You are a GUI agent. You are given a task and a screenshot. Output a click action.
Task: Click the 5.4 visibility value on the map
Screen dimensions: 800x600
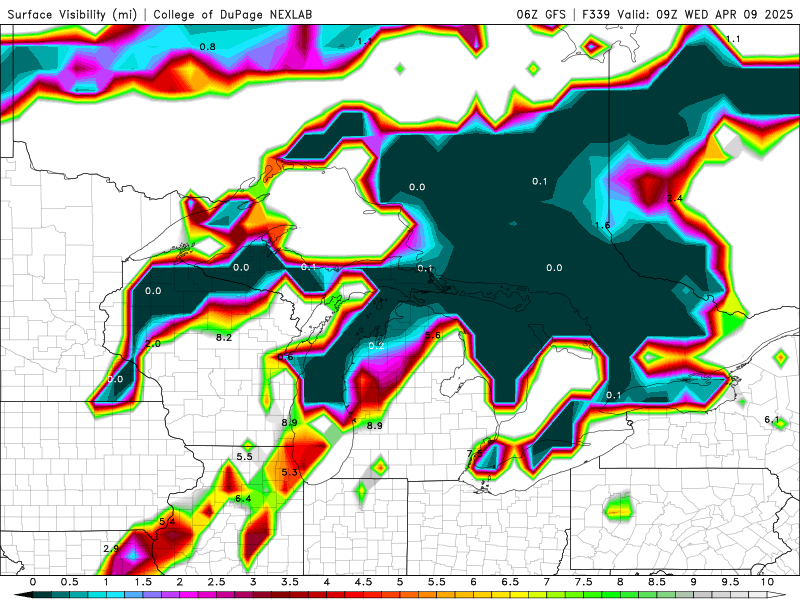coord(167,521)
